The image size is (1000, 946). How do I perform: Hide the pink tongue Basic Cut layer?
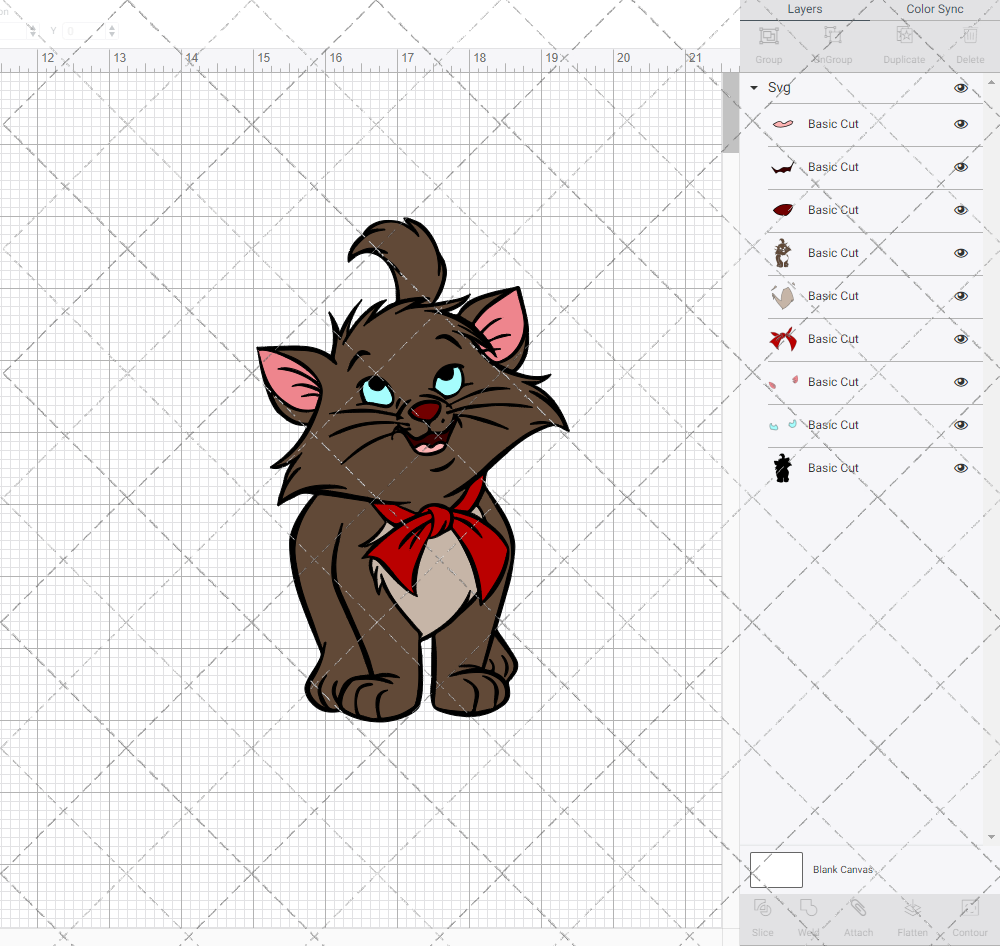tap(960, 124)
